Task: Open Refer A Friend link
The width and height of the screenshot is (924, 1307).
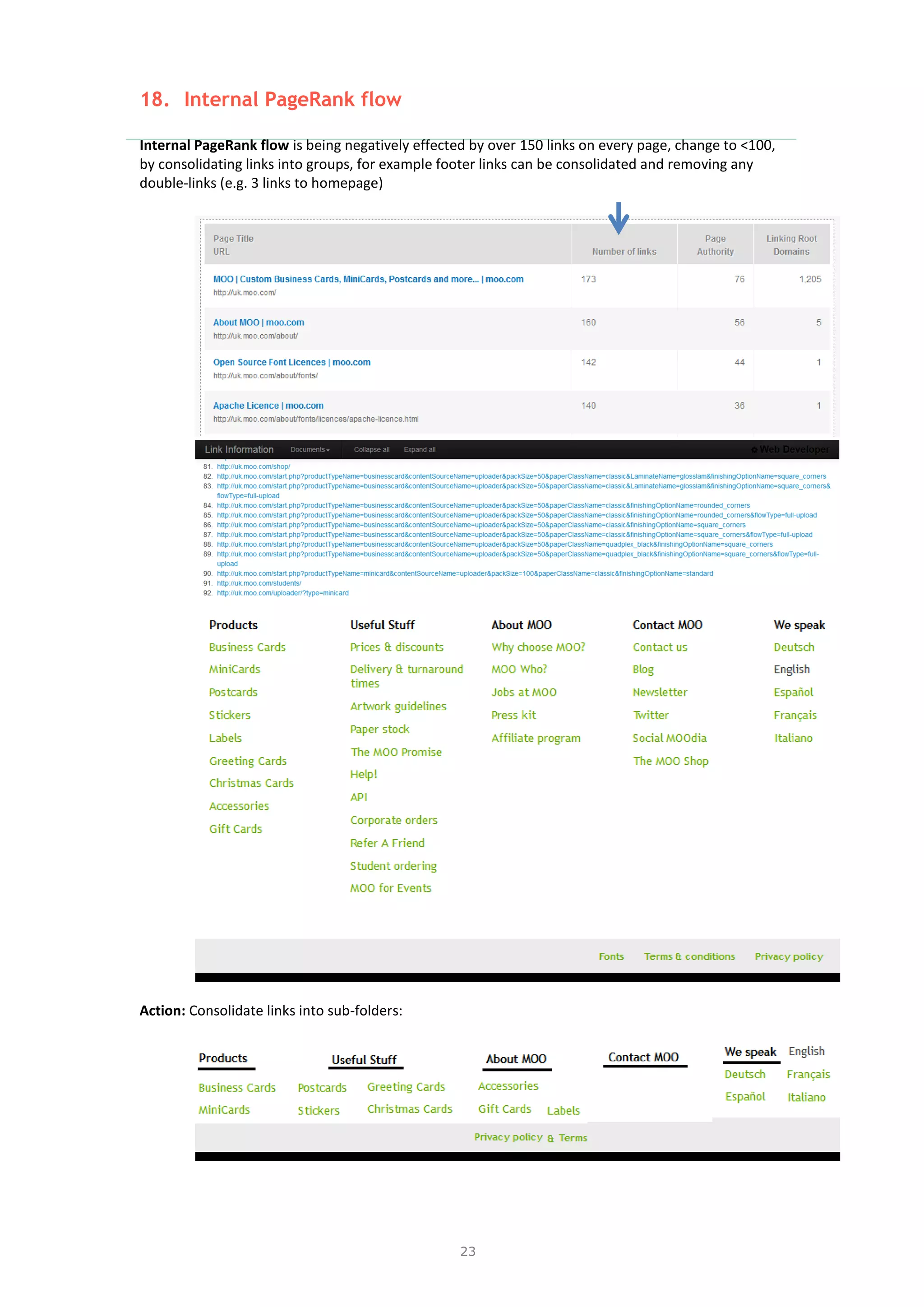Action: 387,843
